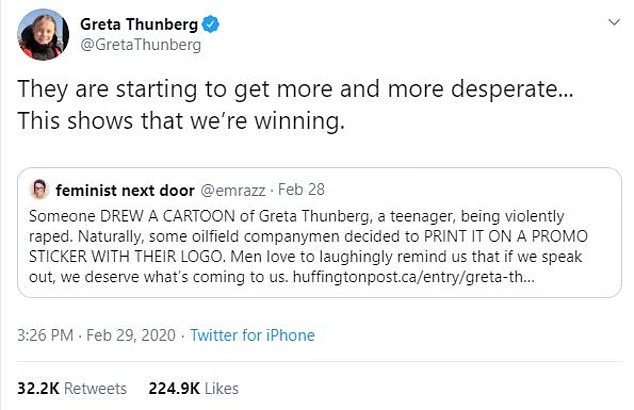Image resolution: width=634 pixels, height=410 pixels.
Task: View the 32.2K Retweets list
Action: pyautogui.click(x=72, y=387)
